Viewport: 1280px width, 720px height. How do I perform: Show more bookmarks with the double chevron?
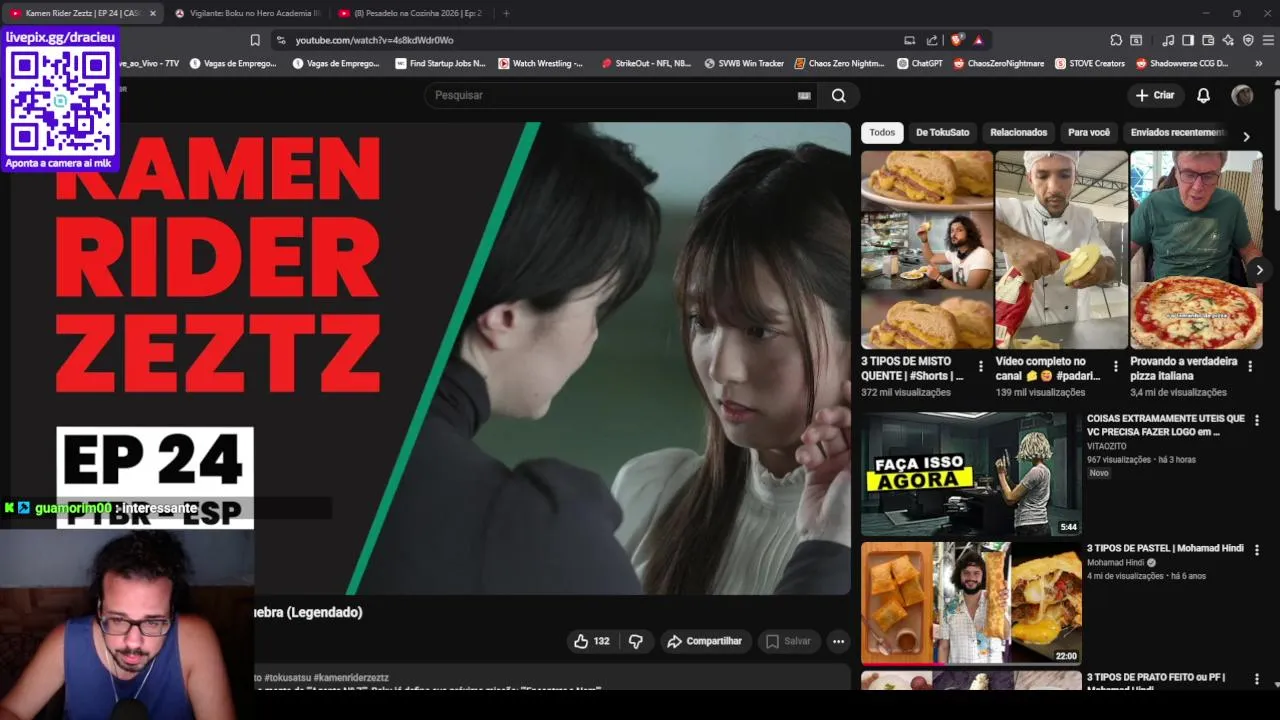1258,63
